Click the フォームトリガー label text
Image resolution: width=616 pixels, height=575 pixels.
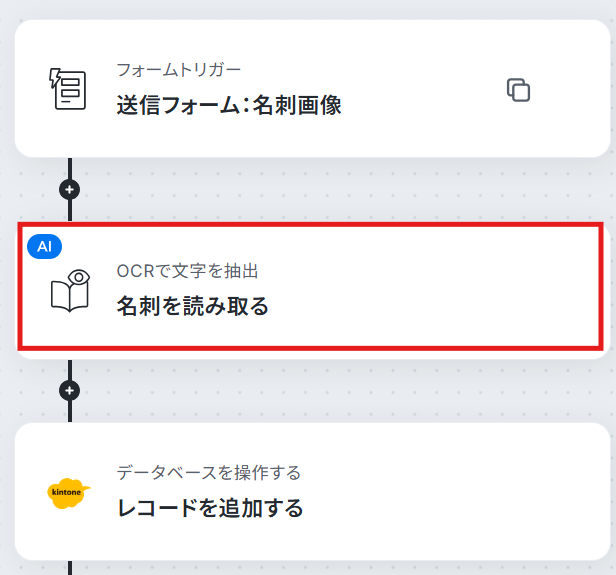(x=179, y=70)
